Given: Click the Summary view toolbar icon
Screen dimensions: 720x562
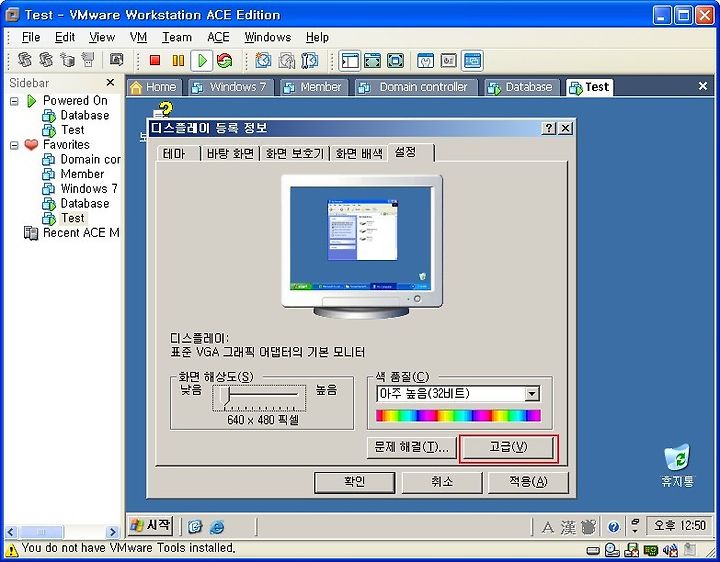Looking at the screenshot, I should tap(426, 60).
